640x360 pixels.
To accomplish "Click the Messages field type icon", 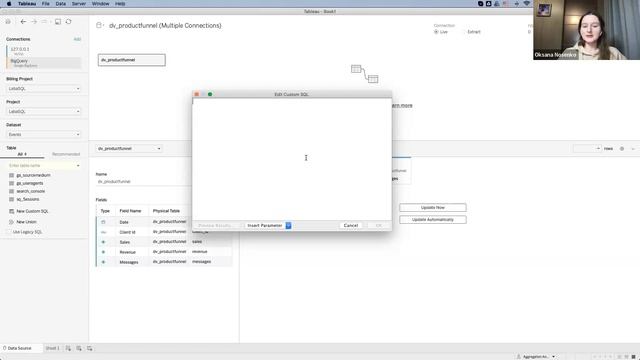I will [x=103, y=262].
